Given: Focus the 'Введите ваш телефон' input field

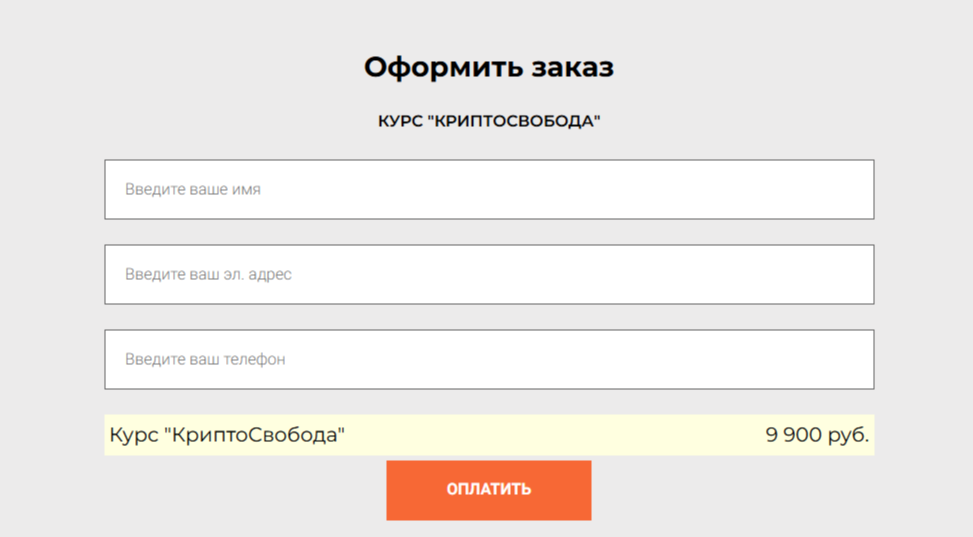Looking at the screenshot, I should point(489,359).
